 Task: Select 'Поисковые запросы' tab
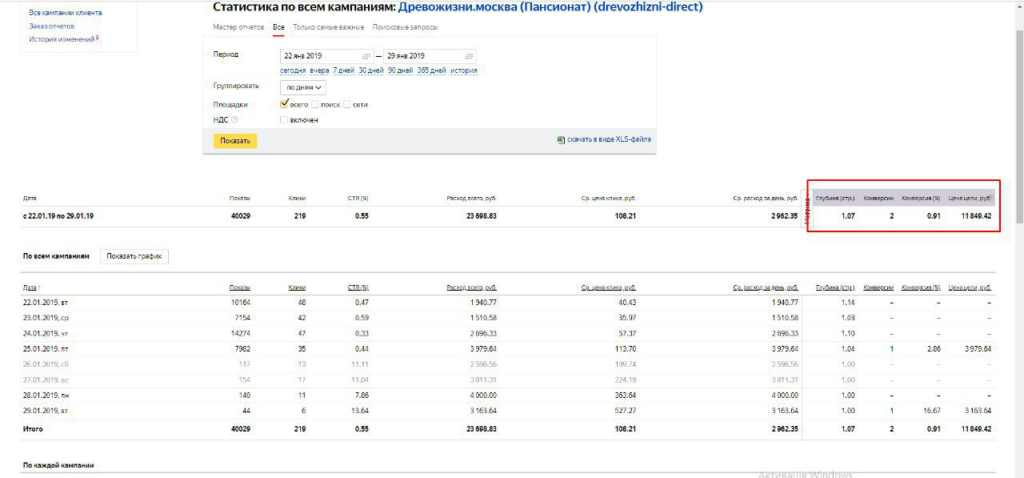click(x=404, y=27)
